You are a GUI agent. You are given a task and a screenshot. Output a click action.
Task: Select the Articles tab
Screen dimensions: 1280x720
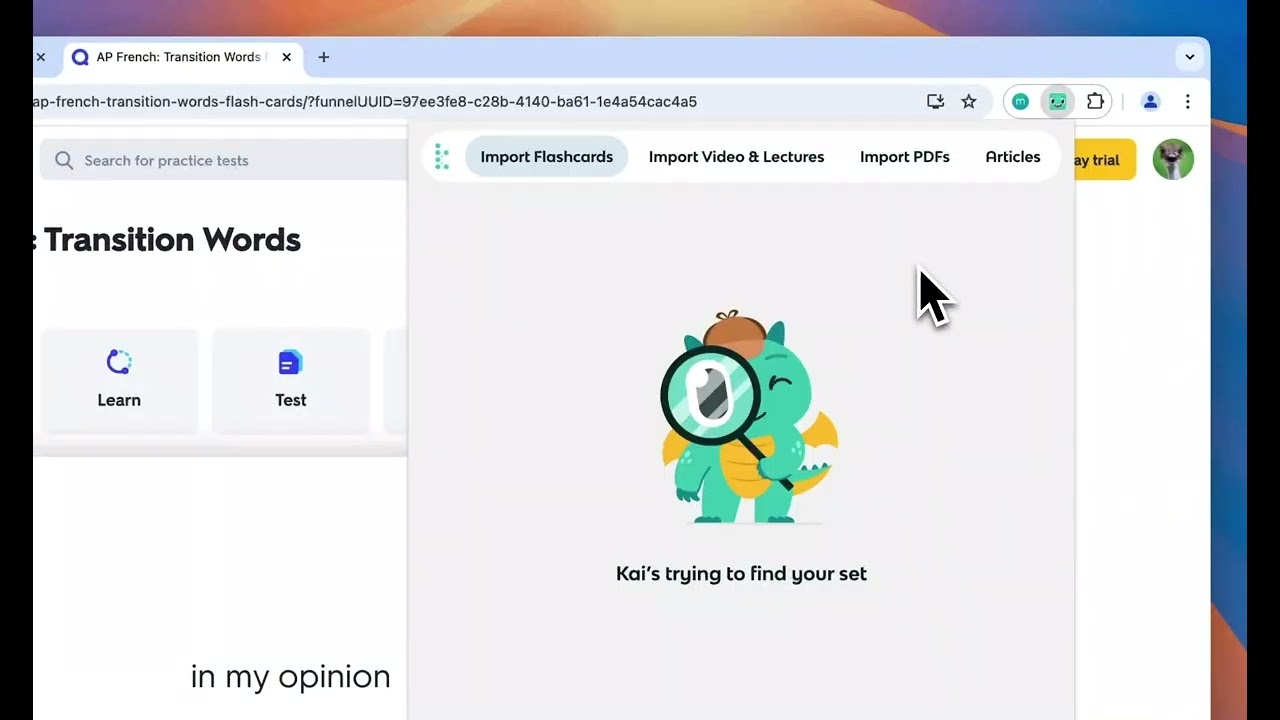[x=1012, y=157]
